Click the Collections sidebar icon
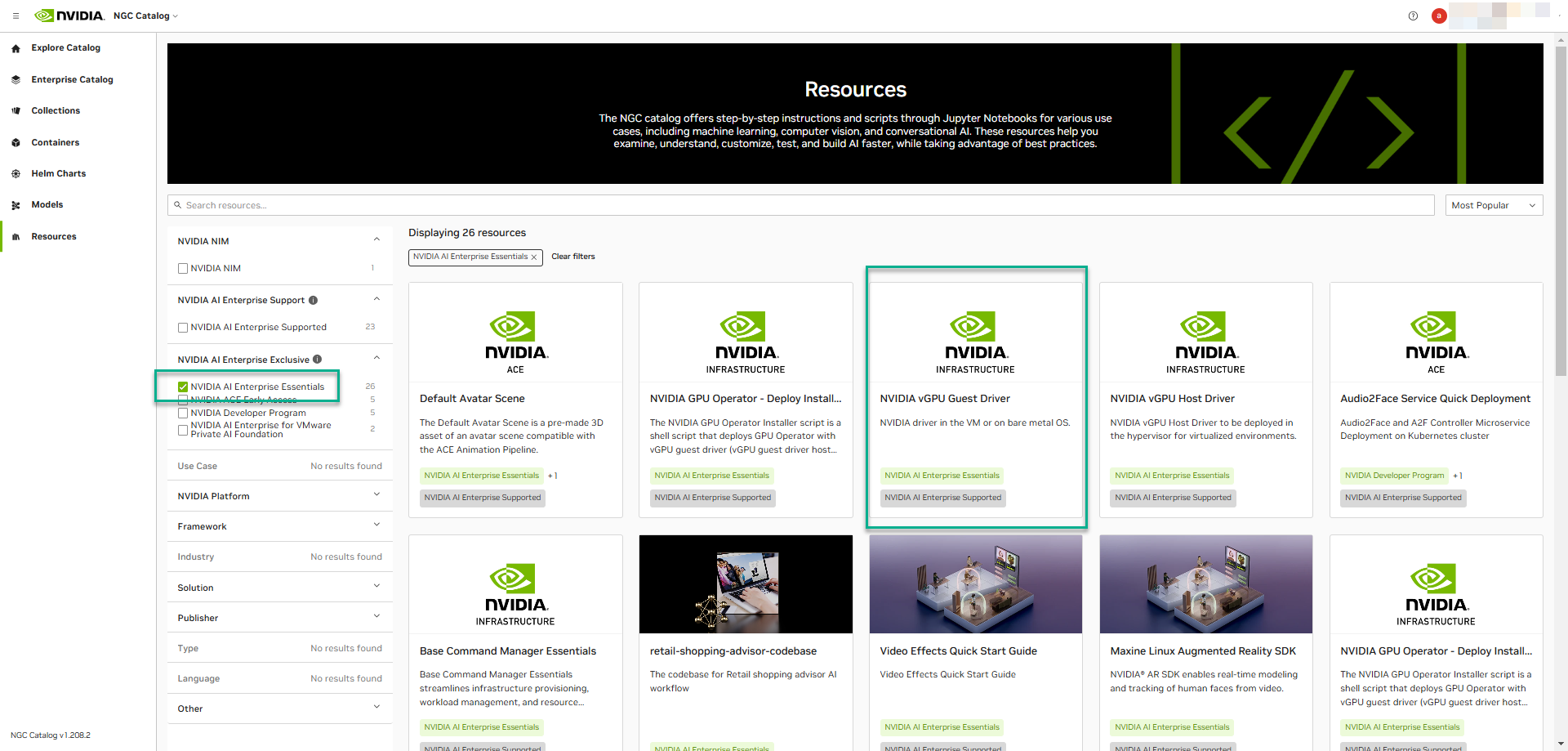 [x=16, y=111]
